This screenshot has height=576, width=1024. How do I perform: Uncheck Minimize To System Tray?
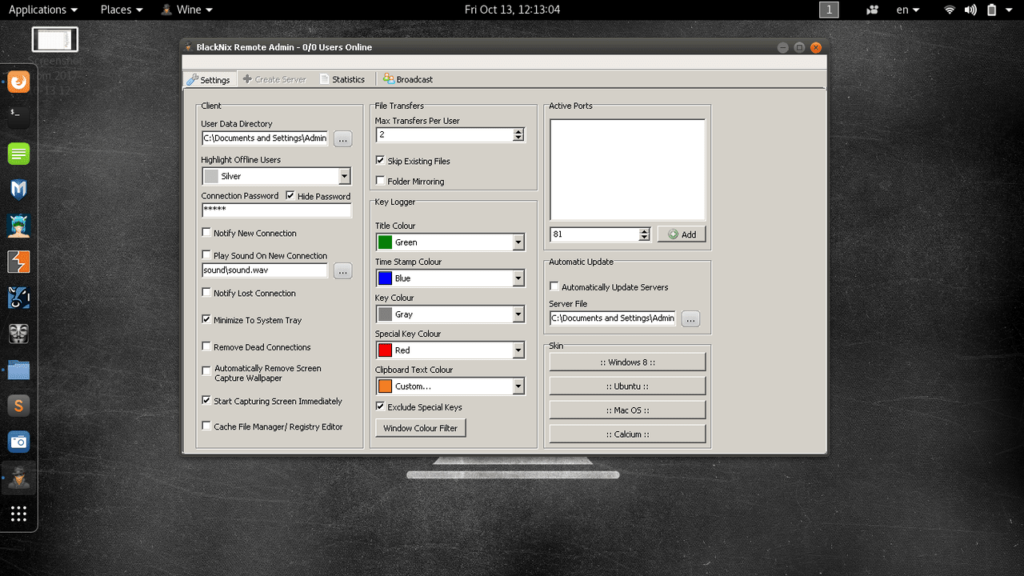(x=206, y=319)
